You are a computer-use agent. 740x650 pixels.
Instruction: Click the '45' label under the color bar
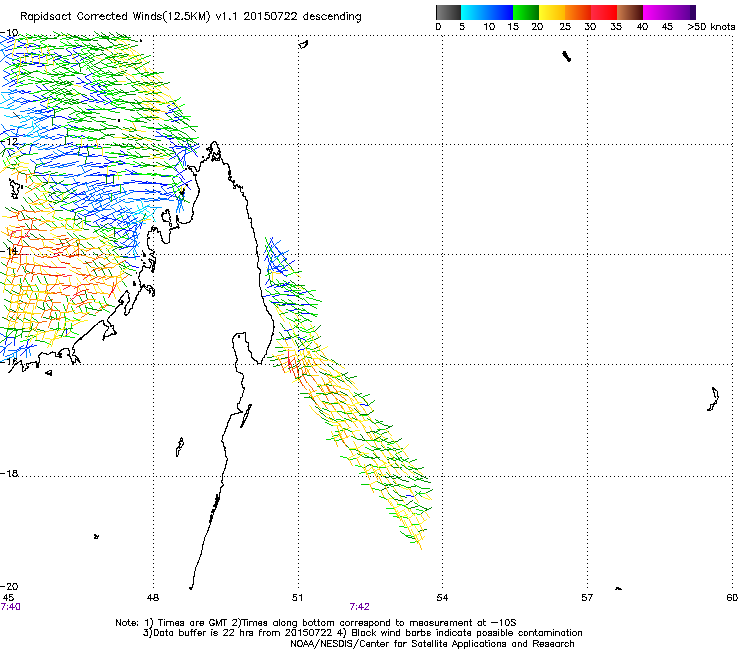tap(667, 27)
